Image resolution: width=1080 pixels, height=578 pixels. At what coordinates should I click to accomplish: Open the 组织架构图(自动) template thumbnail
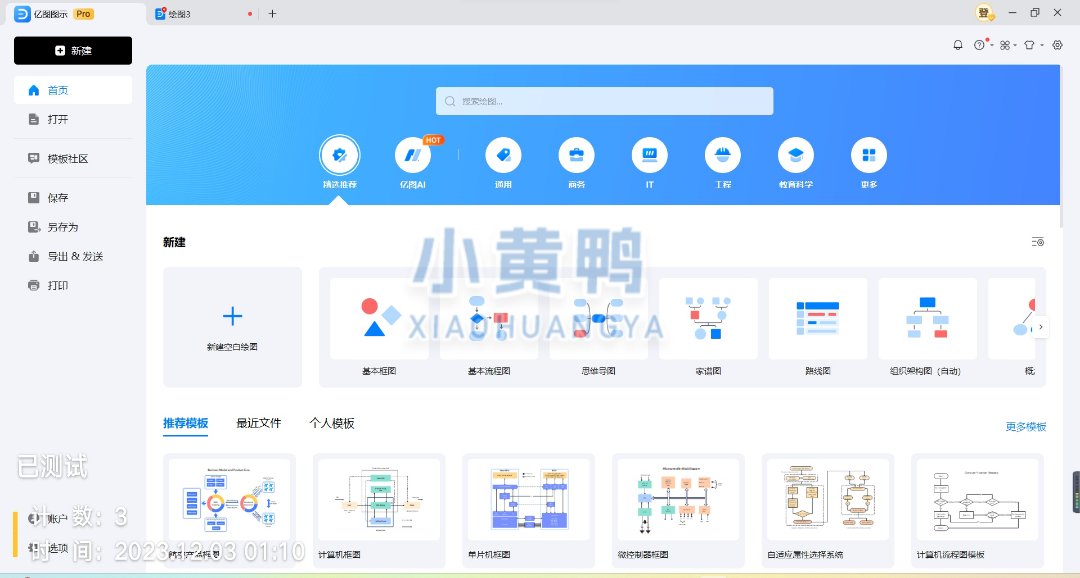pos(927,320)
